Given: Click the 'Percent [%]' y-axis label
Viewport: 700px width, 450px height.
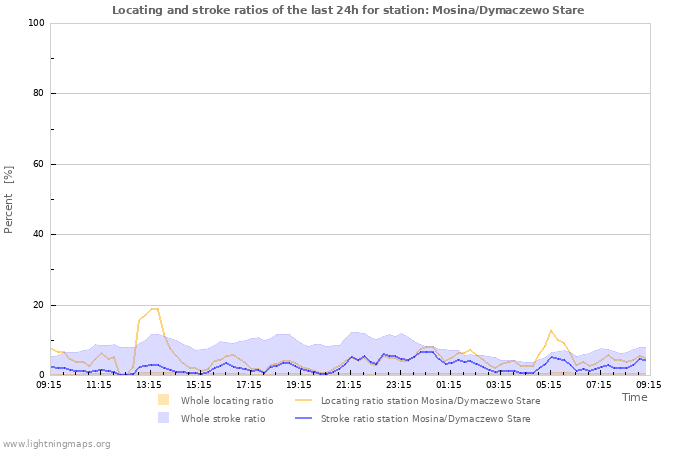Looking at the screenshot, I should tap(9, 199).
